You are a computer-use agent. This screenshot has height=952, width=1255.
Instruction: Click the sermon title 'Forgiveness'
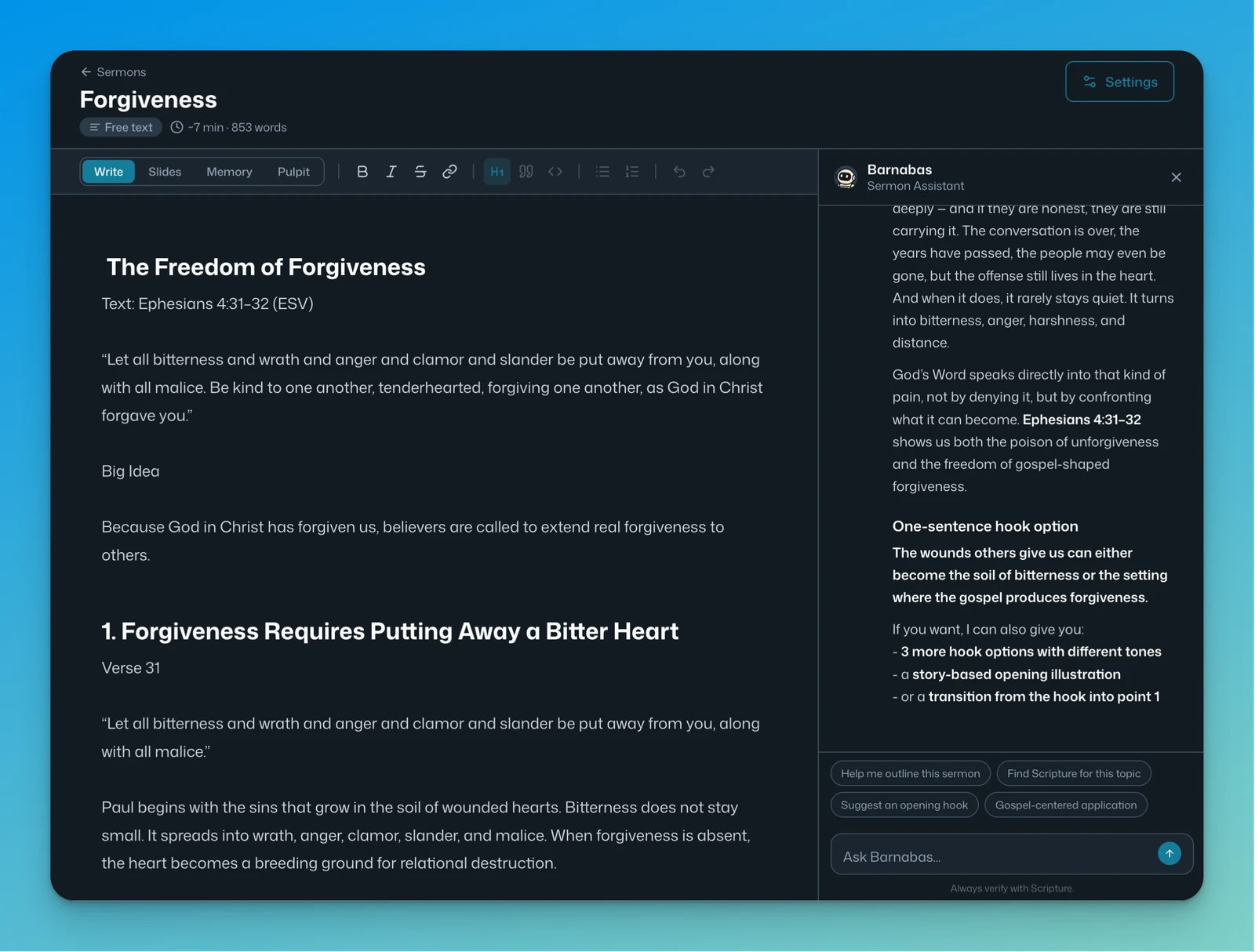(148, 100)
